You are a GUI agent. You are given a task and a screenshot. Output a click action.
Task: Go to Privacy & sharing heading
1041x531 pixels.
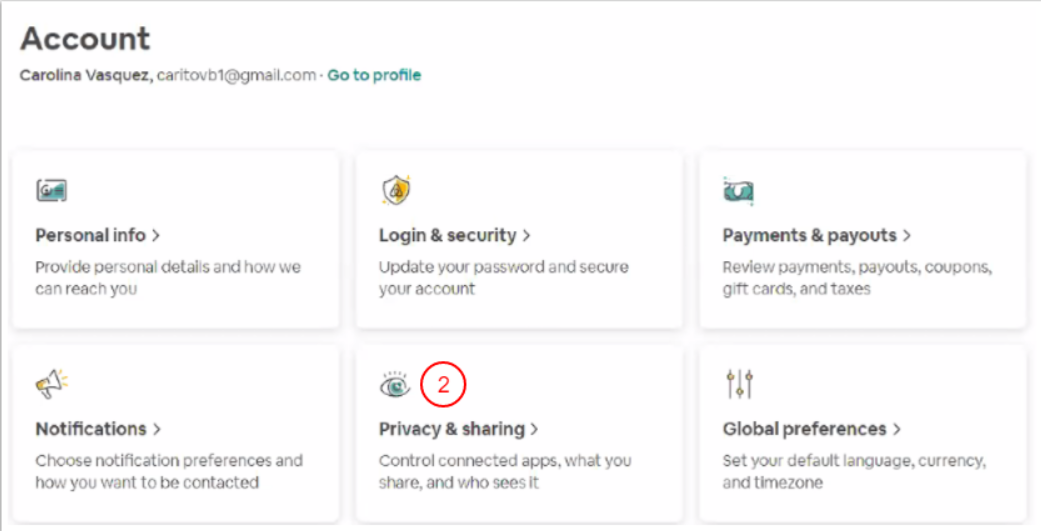[x=458, y=429]
